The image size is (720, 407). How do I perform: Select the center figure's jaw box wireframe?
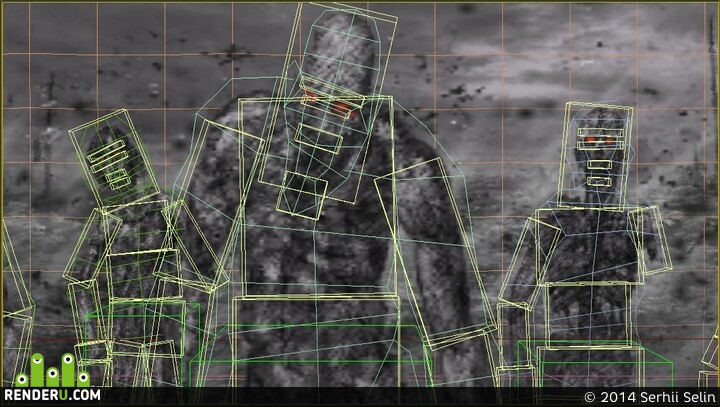coord(302,195)
